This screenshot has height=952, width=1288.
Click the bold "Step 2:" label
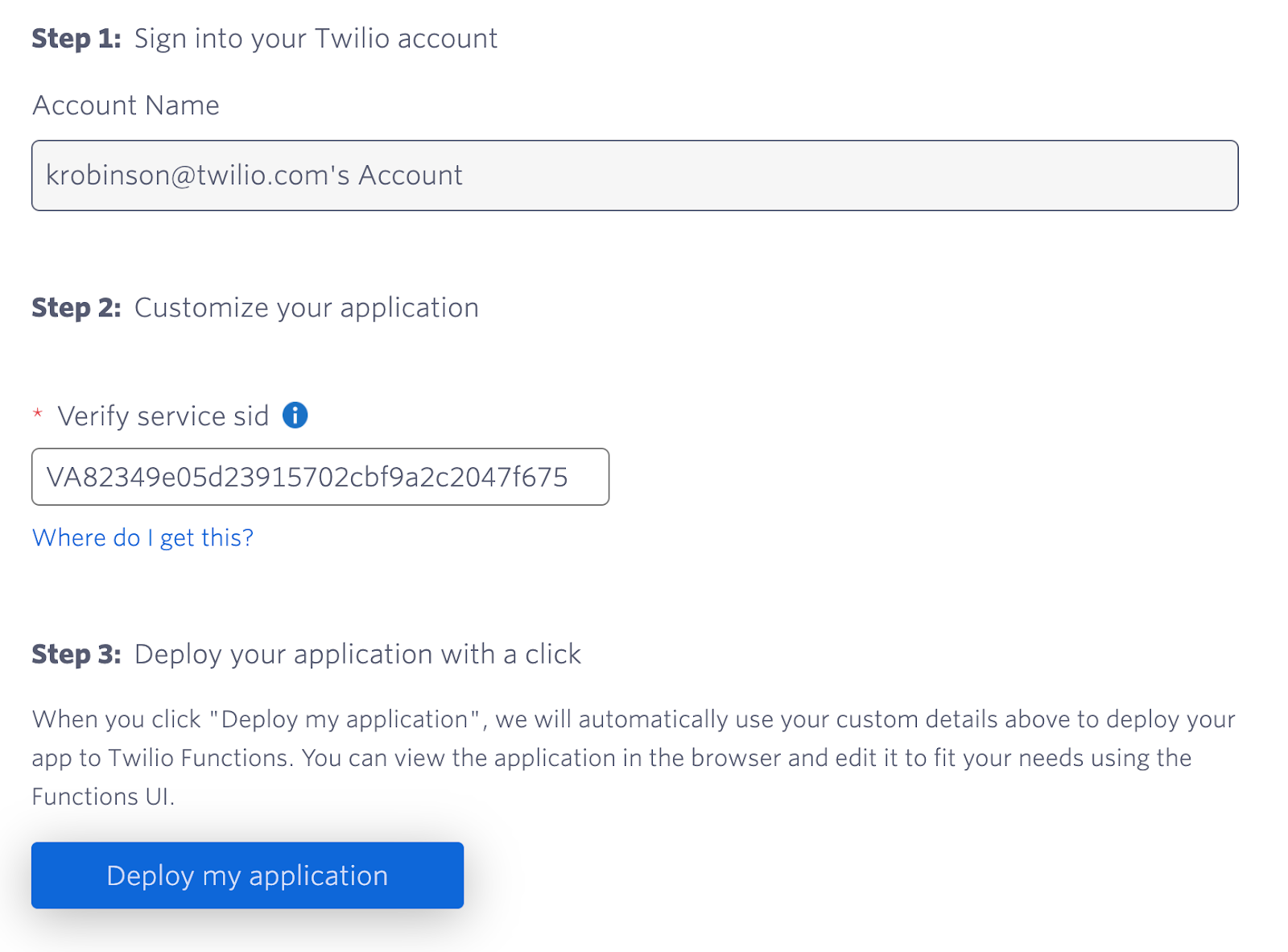76,308
